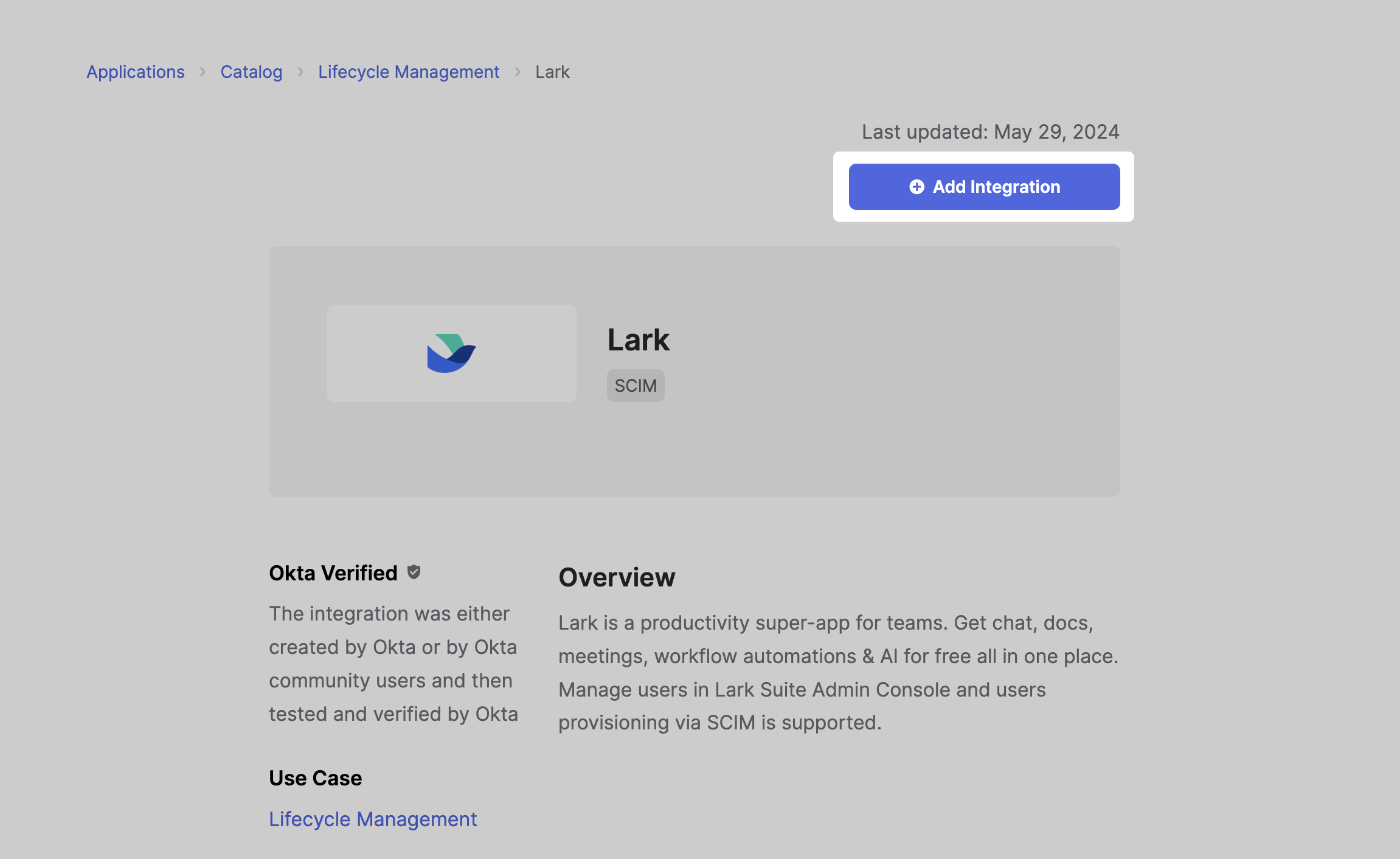Click the Add Integration button
The width and height of the screenshot is (1400, 859).
point(983,187)
